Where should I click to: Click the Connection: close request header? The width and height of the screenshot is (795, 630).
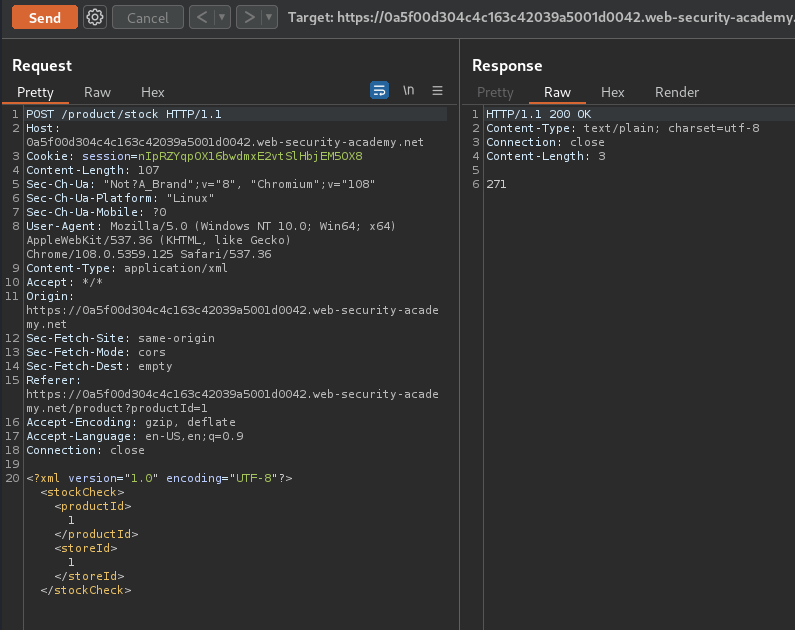tap(85, 450)
